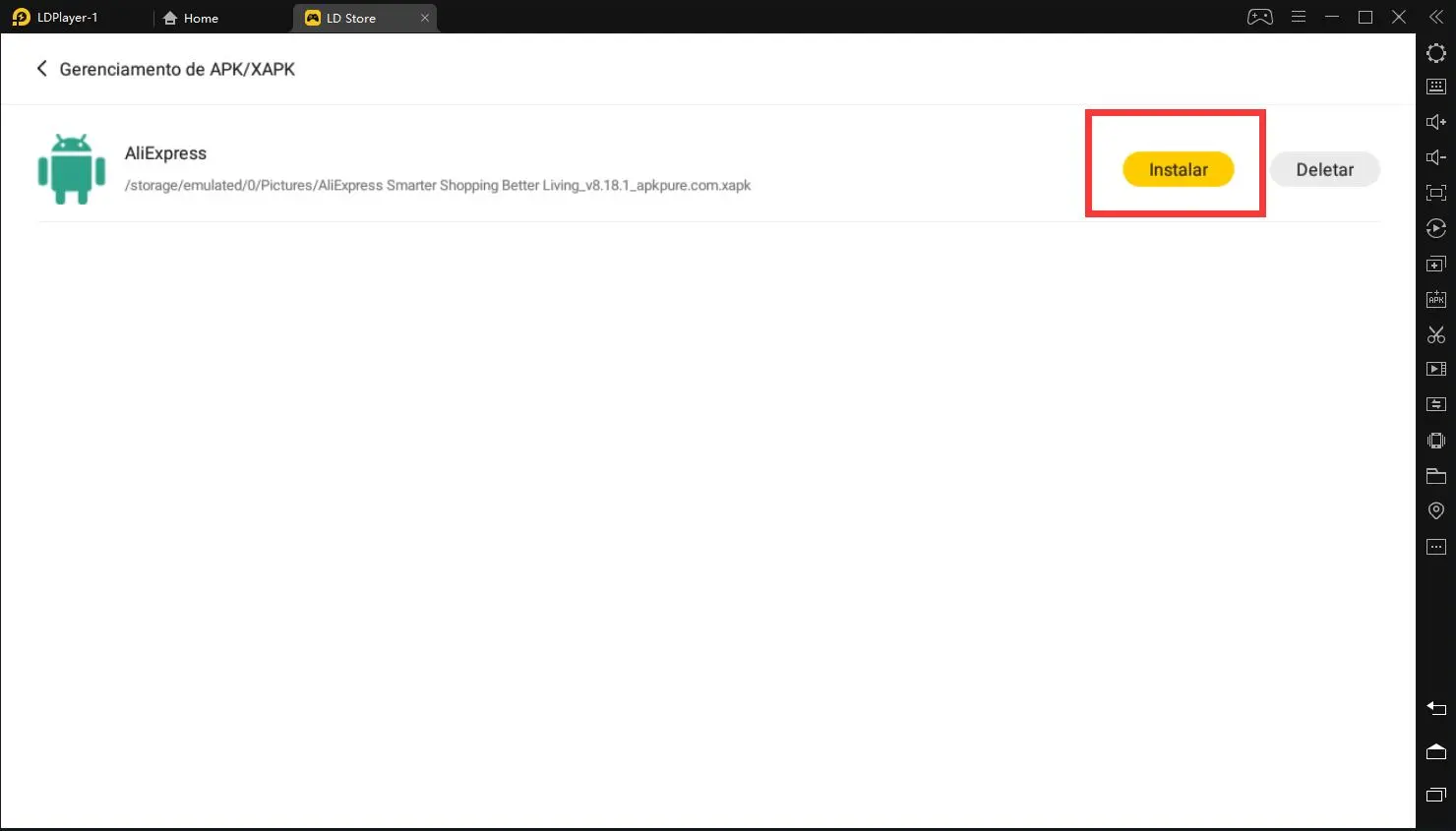Viewport: 1456px width, 831px height.
Task: Tap the Android back arrow in the sidebar
Action: click(1436, 708)
